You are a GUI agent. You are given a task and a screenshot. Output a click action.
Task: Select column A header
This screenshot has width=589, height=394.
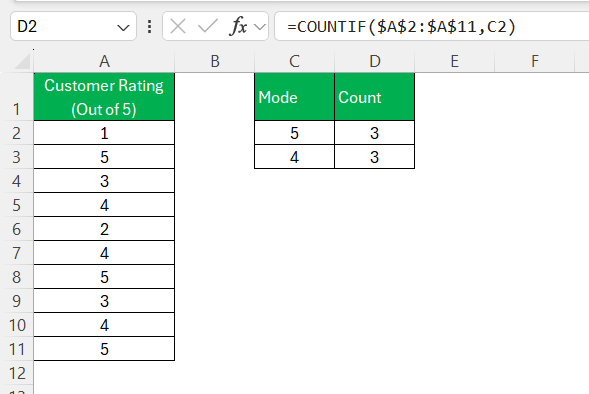pyautogui.click(x=104, y=61)
